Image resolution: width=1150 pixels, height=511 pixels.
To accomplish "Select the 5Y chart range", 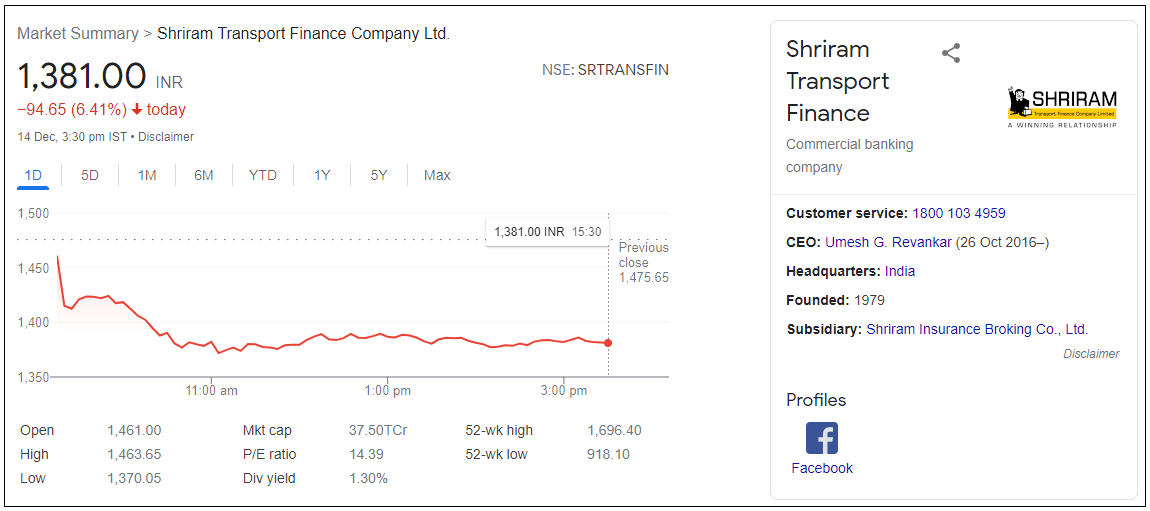I will pos(379,175).
